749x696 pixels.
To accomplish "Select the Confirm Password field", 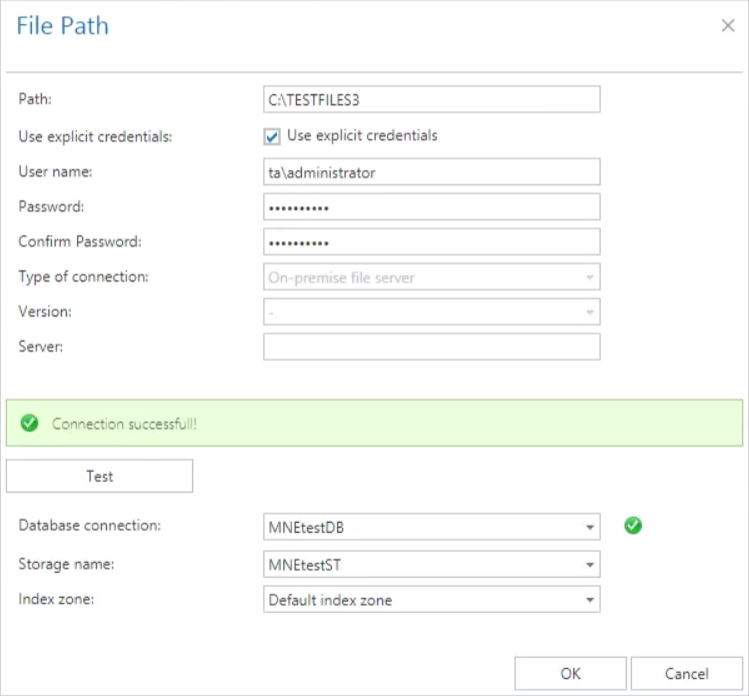I will coord(431,242).
